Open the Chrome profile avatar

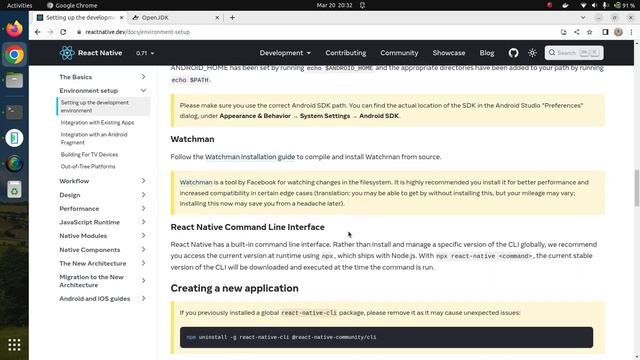click(x=618, y=32)
